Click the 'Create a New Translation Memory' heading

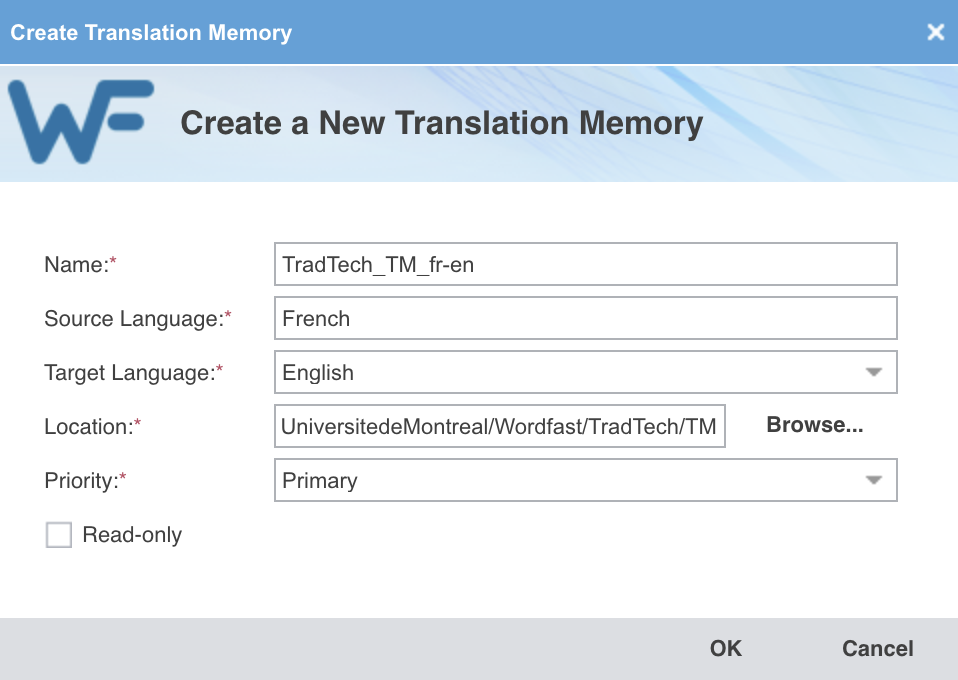(x=442, y=123)
